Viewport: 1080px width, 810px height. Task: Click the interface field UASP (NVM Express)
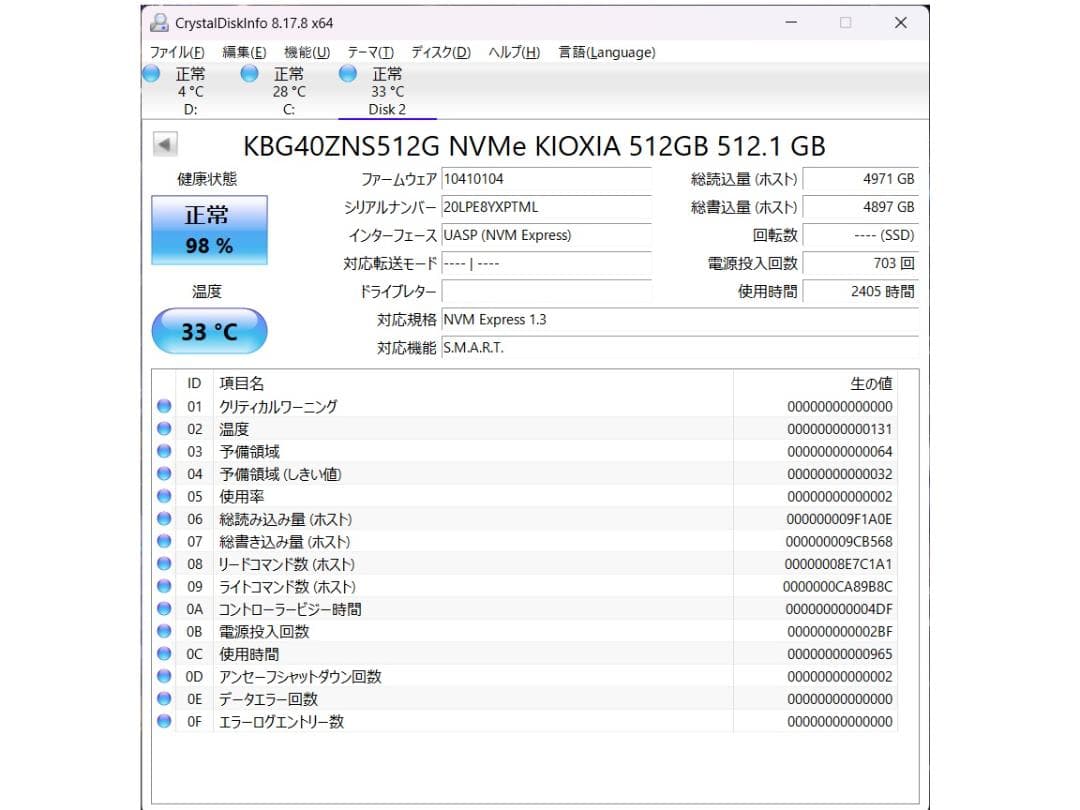coord(546,236)
